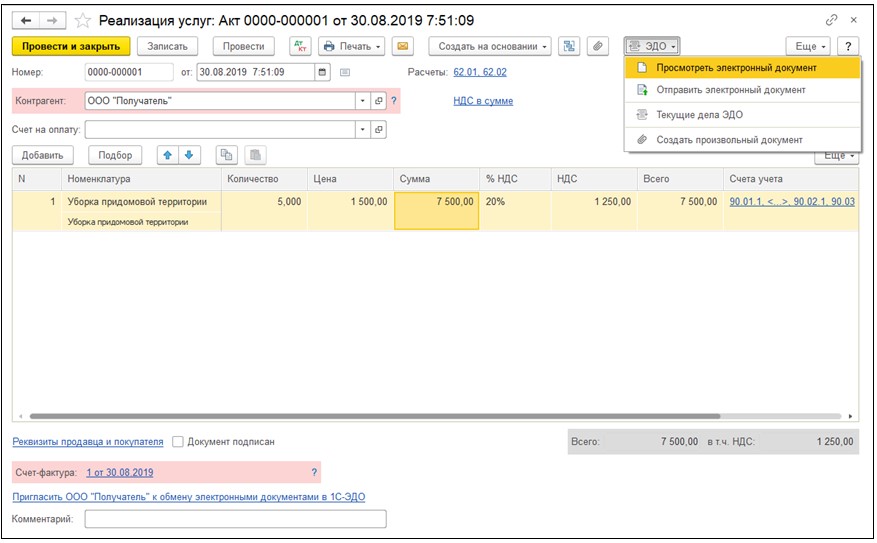877x543 pixels.
Task: Copy the document link icon
Action: [831, 20]
